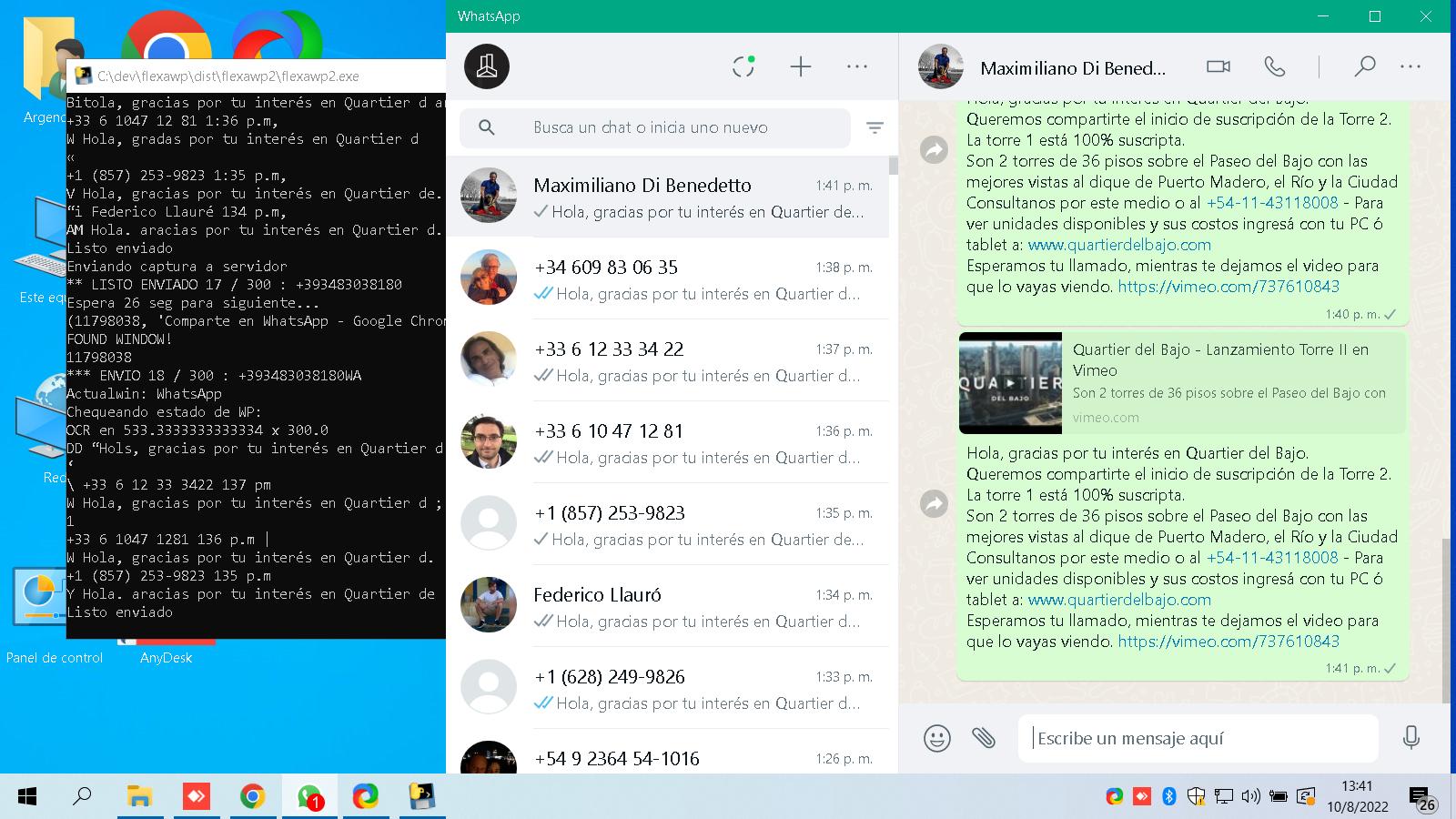The height and width of the screenshot is (819, 1456).
Task: Open the emoji picker
Action: click(x=937, y=738)
